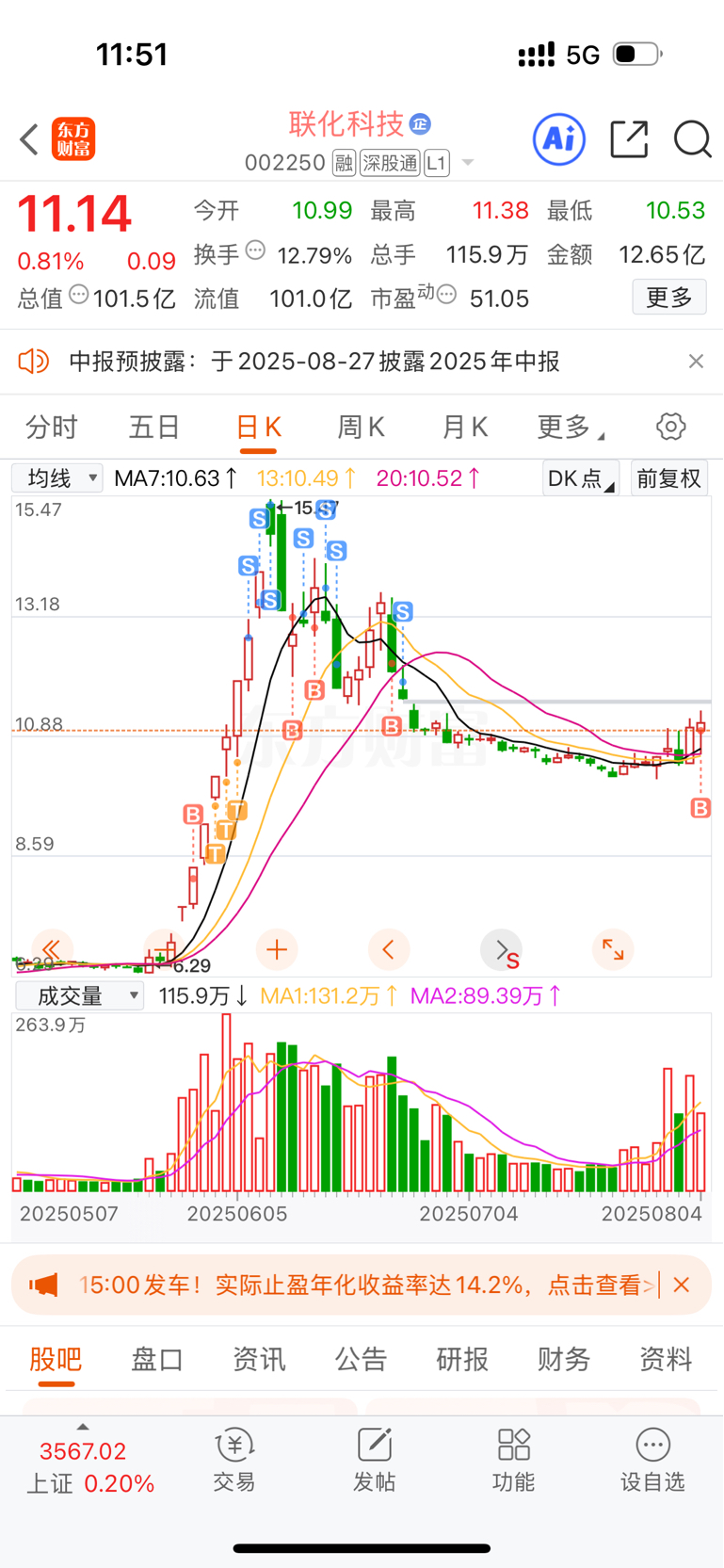Tap the 20:10.52 moving average value

[x=429, y=478]
